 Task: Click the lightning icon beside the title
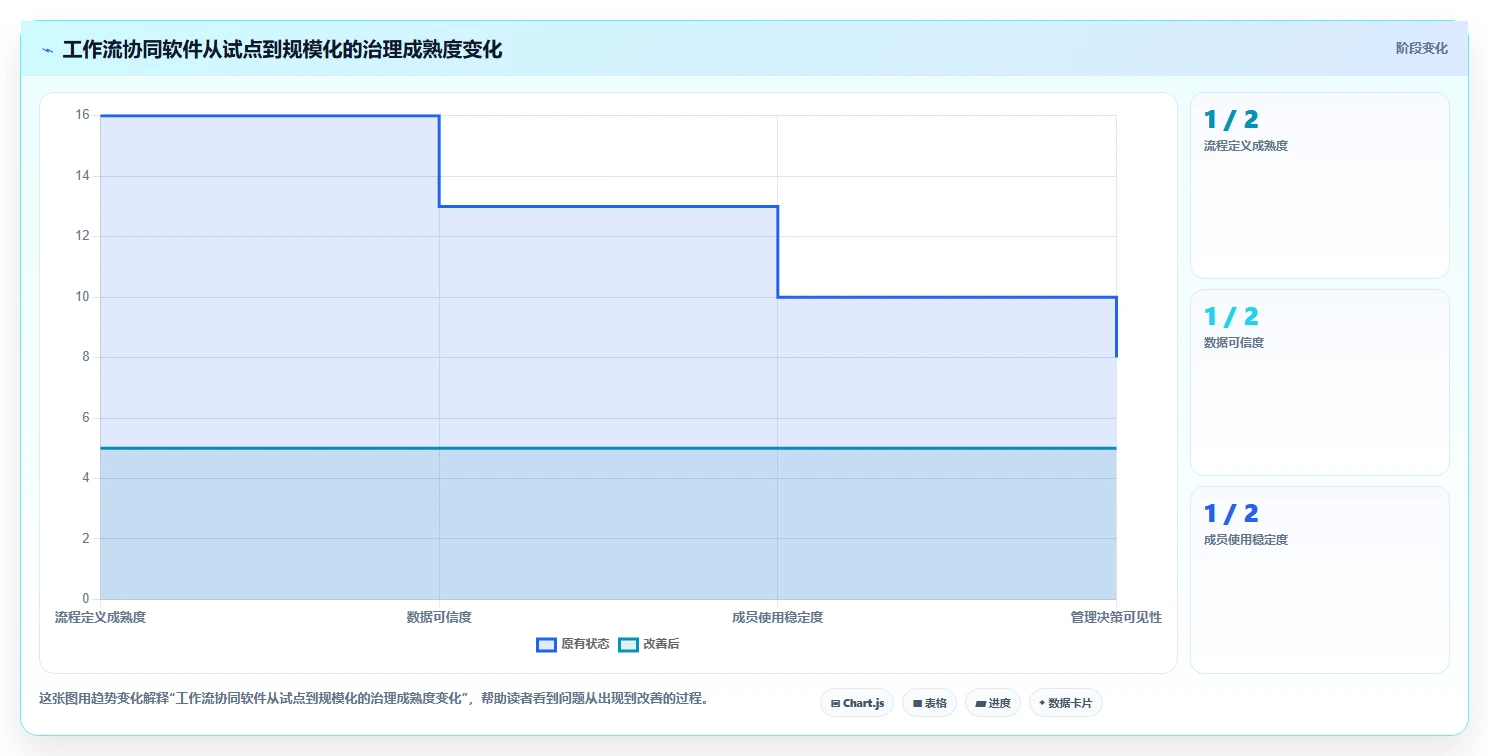pos(48,50)
